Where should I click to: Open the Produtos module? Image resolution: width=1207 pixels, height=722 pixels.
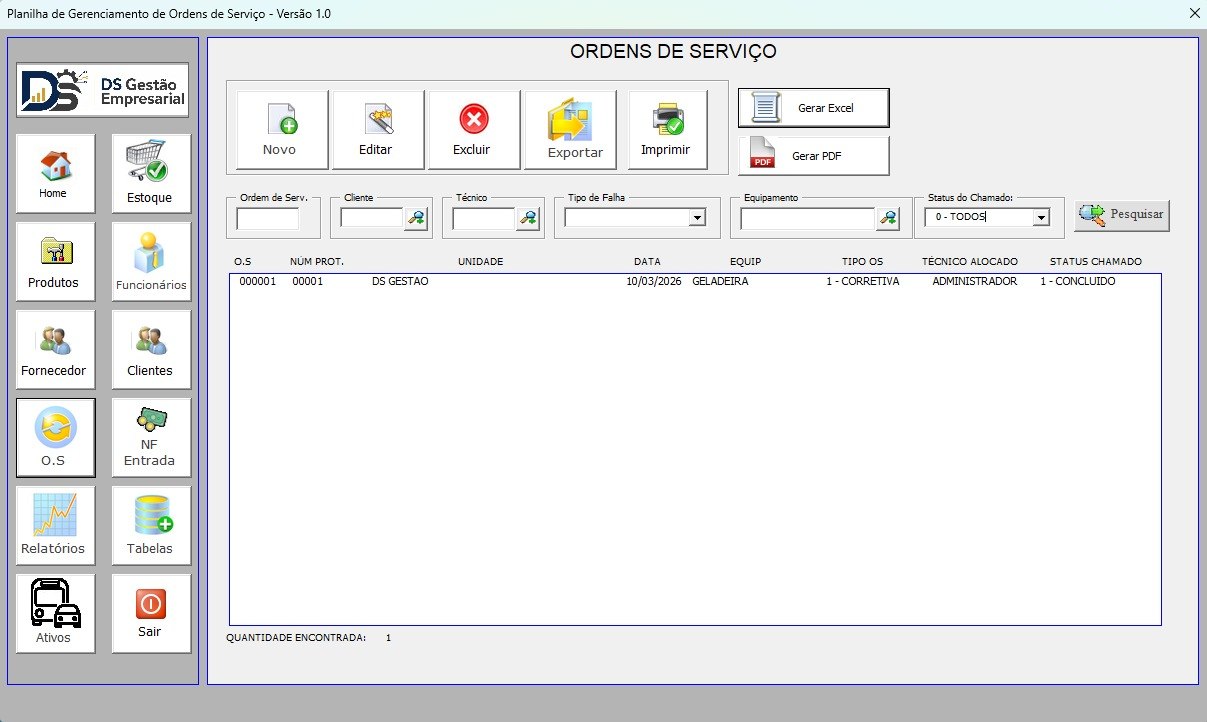55,261
